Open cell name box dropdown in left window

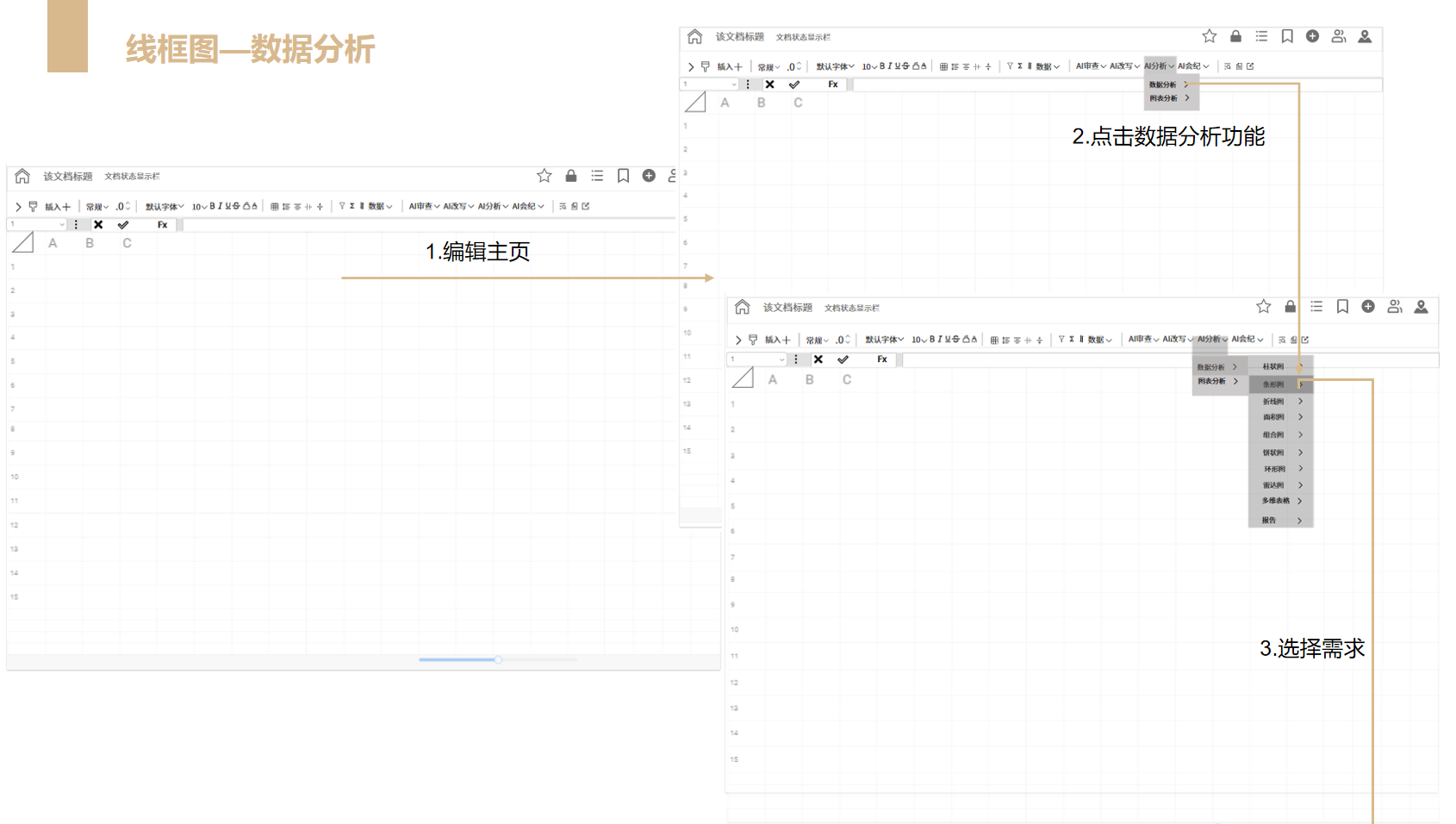coord(62,225)
